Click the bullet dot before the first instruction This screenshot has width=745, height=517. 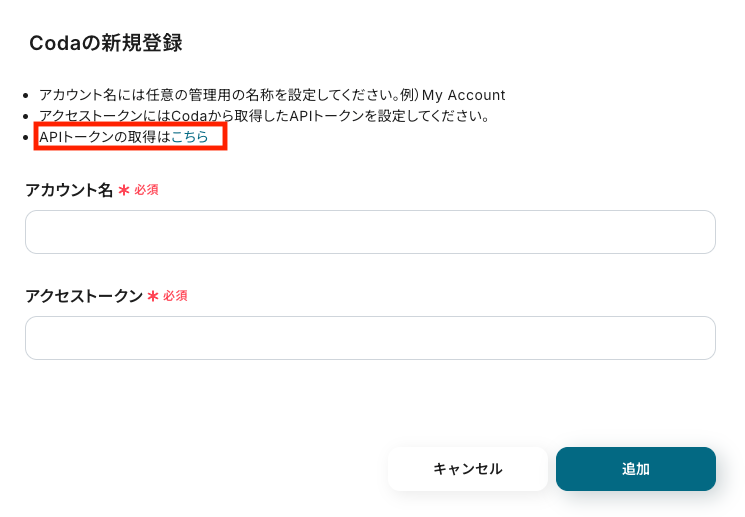[27, 96]
